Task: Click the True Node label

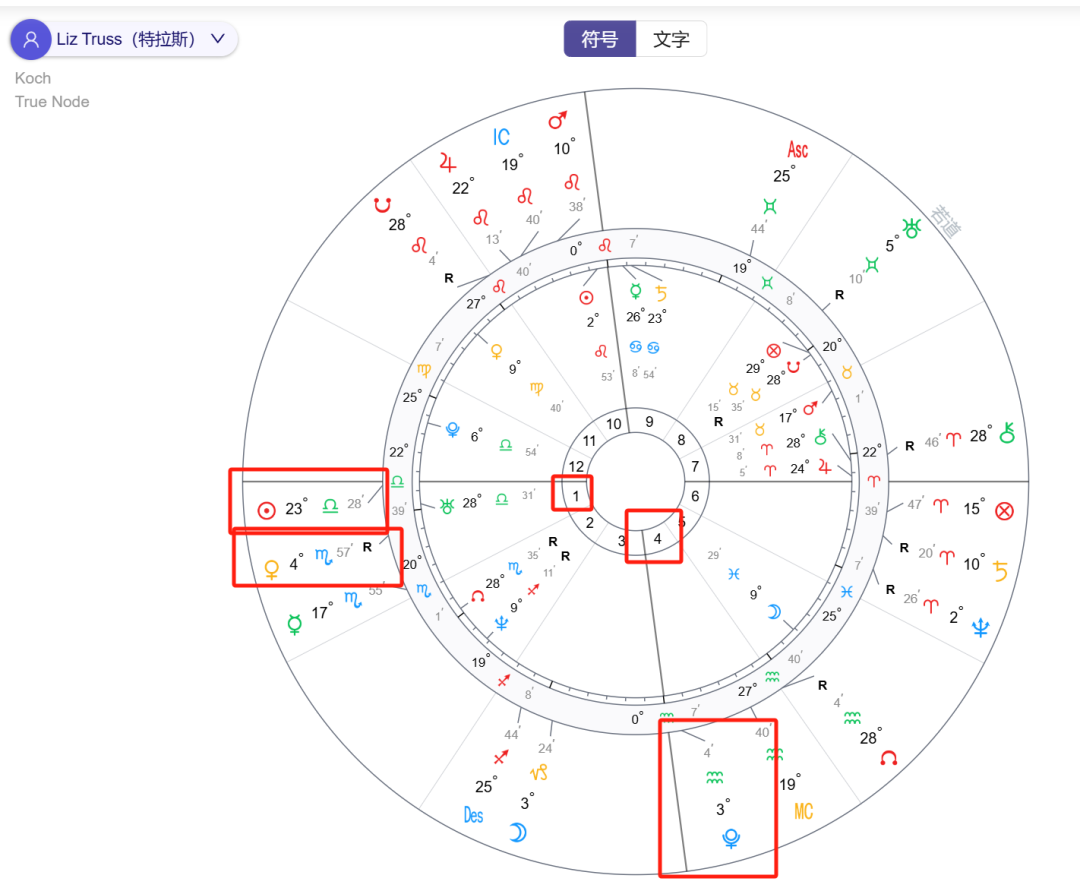Action: coord(52,101)
